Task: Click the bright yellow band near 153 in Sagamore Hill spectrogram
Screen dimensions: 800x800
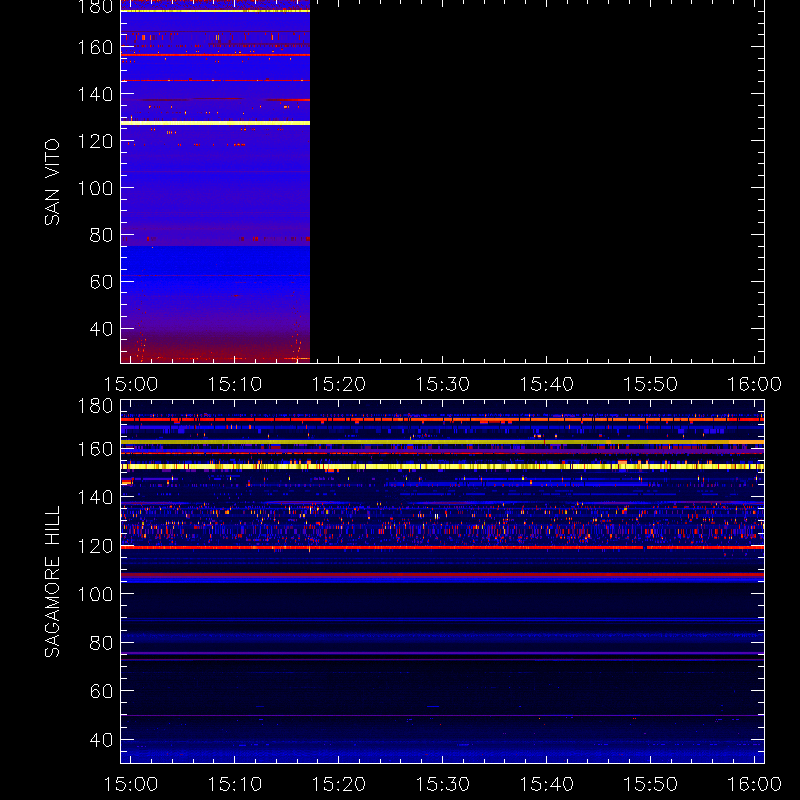Action: tap(442, 466)
